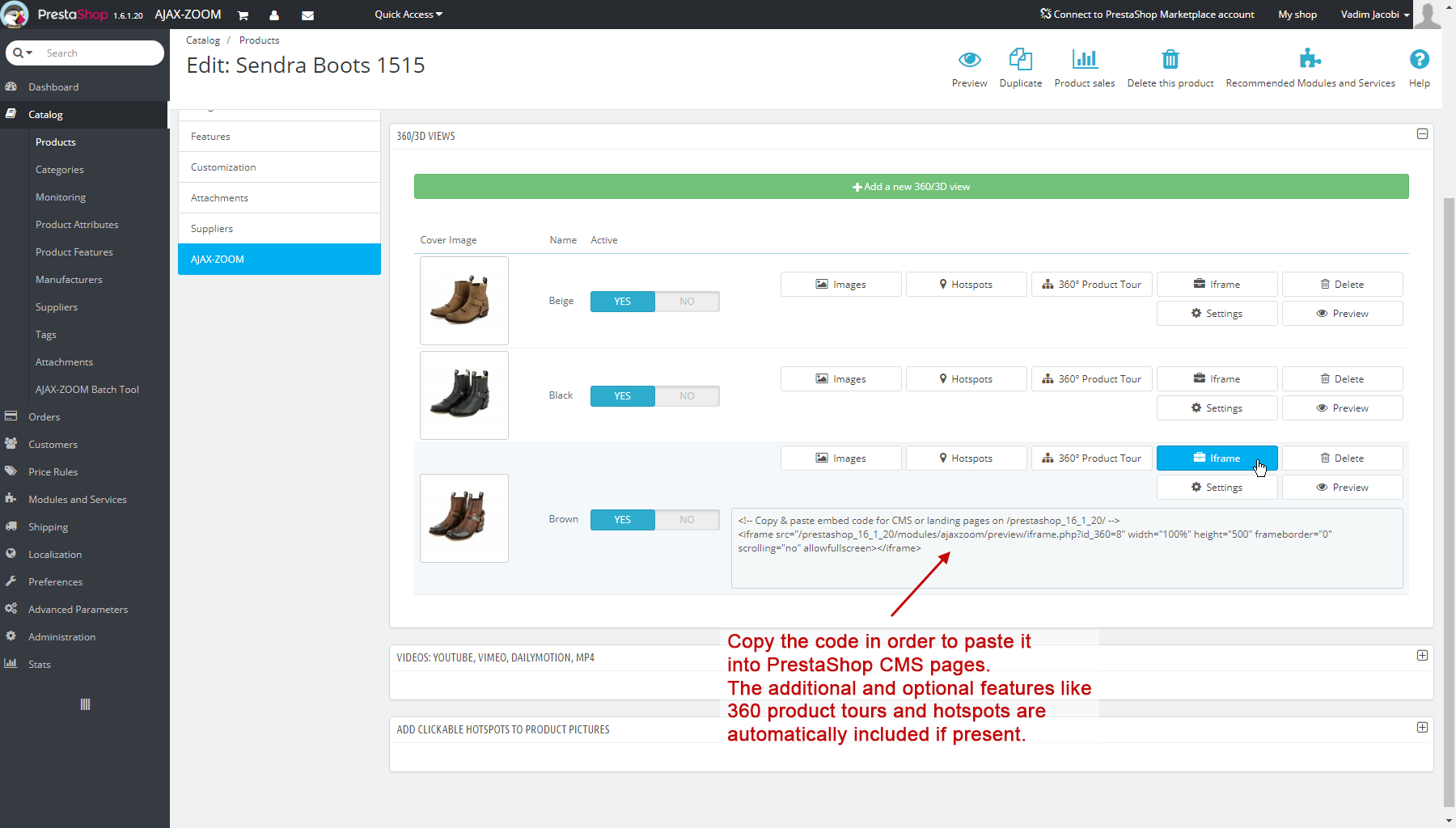The height and width of the screenshot is (828, 1456).
Task: Click the Products breadcrumb link
Action: tap(259, 40)
